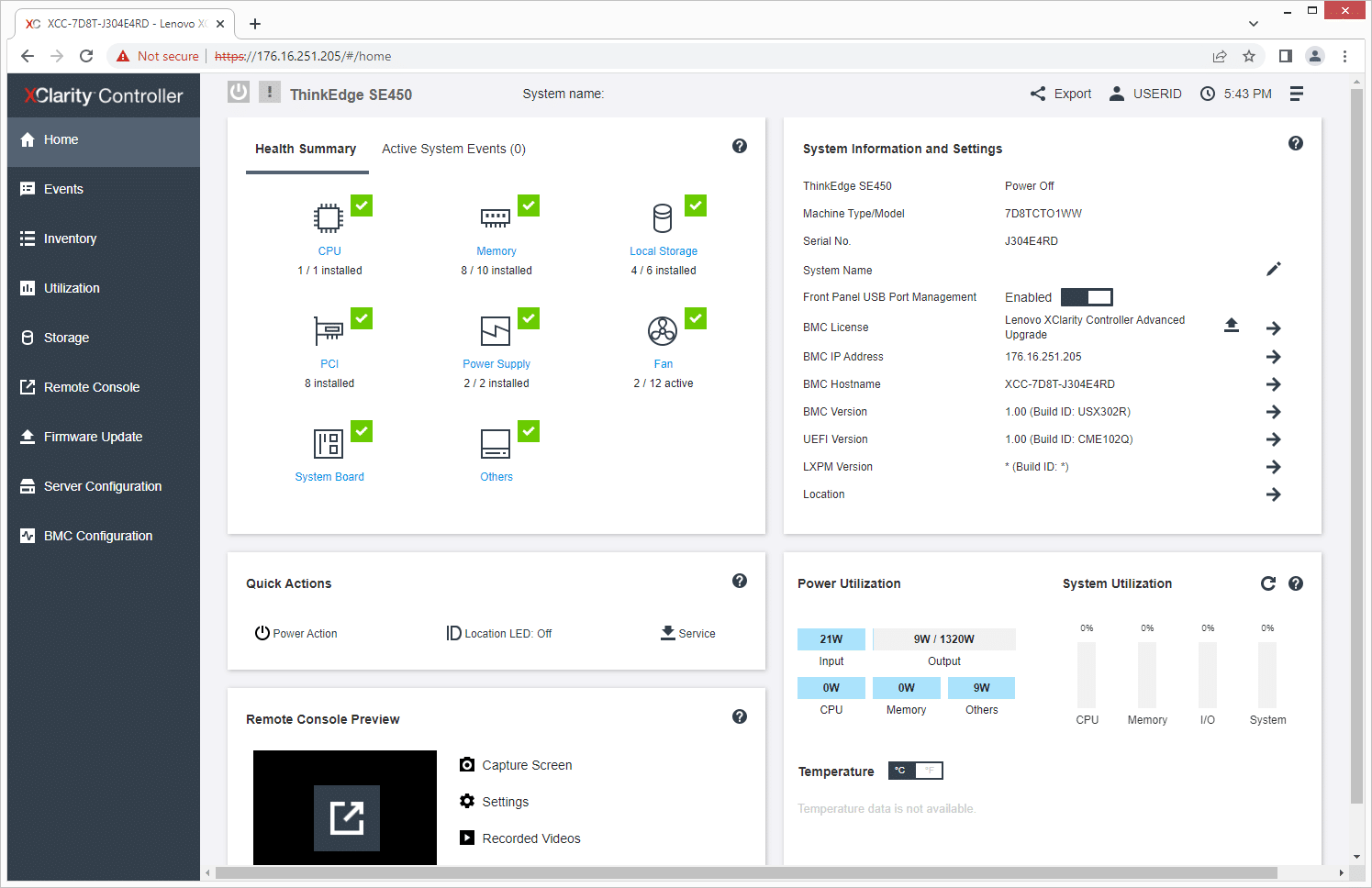Open Export menu in header
Screen dimensions: 1372x888
point(1061,94)
